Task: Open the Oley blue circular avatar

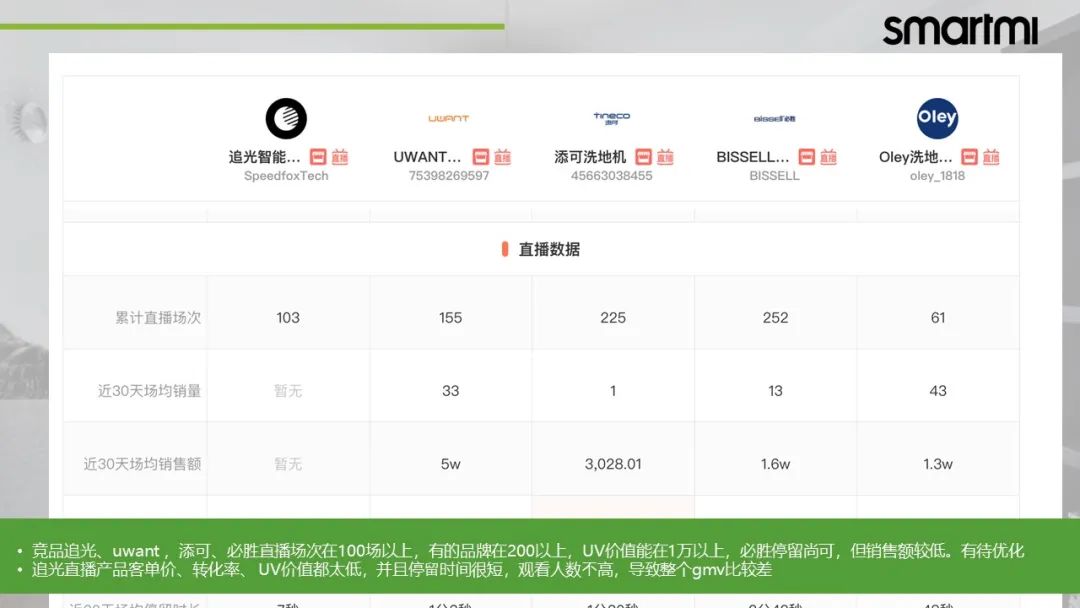Action: pyautogui.click(x=937, y=118)
